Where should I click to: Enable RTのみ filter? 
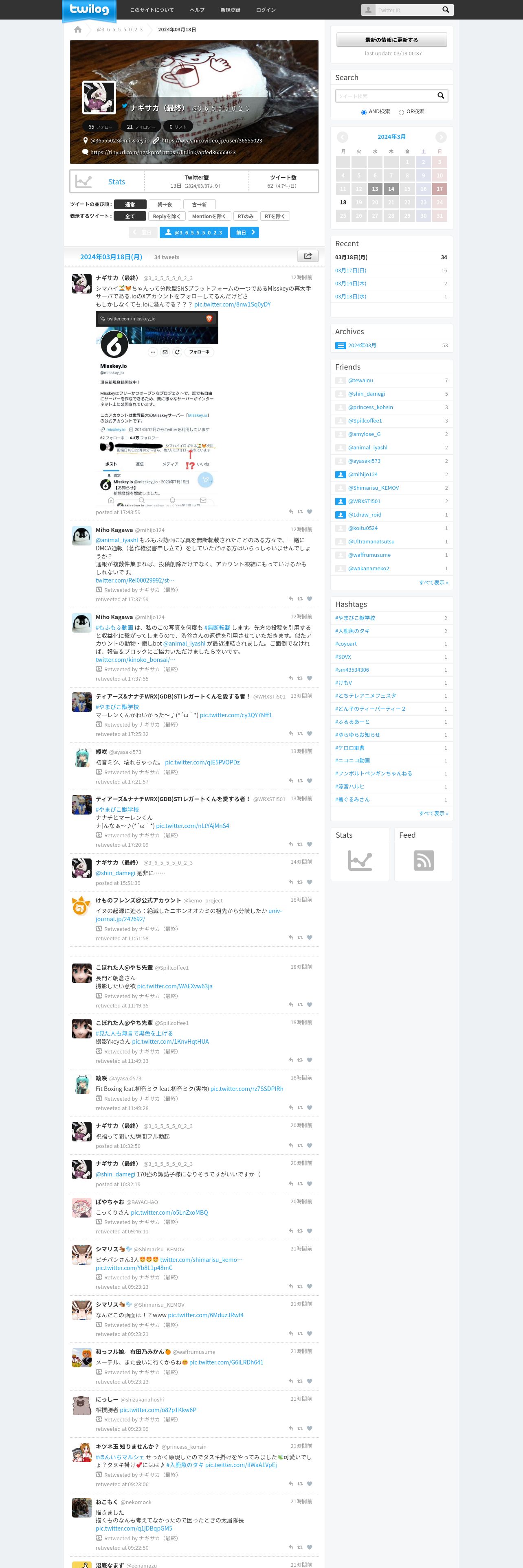[x=245, y=216]
